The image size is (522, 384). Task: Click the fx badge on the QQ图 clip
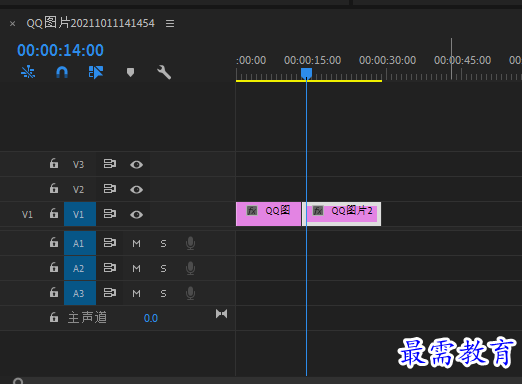[252, 211]
